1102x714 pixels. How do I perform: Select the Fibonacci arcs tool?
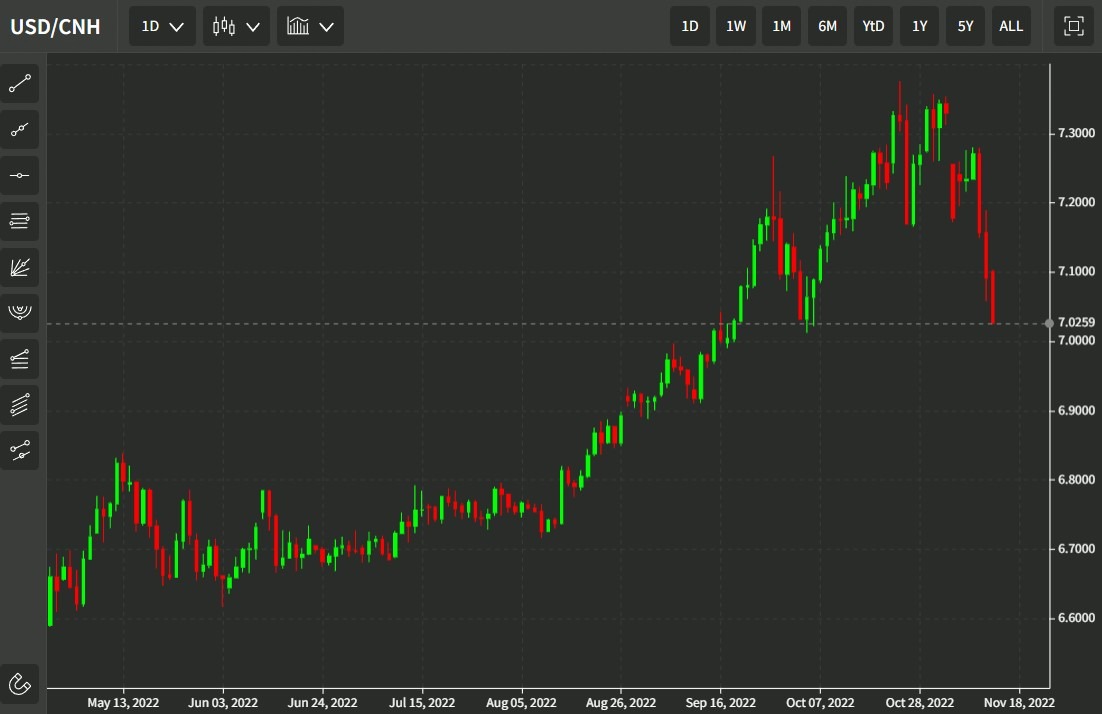[20, 313]
